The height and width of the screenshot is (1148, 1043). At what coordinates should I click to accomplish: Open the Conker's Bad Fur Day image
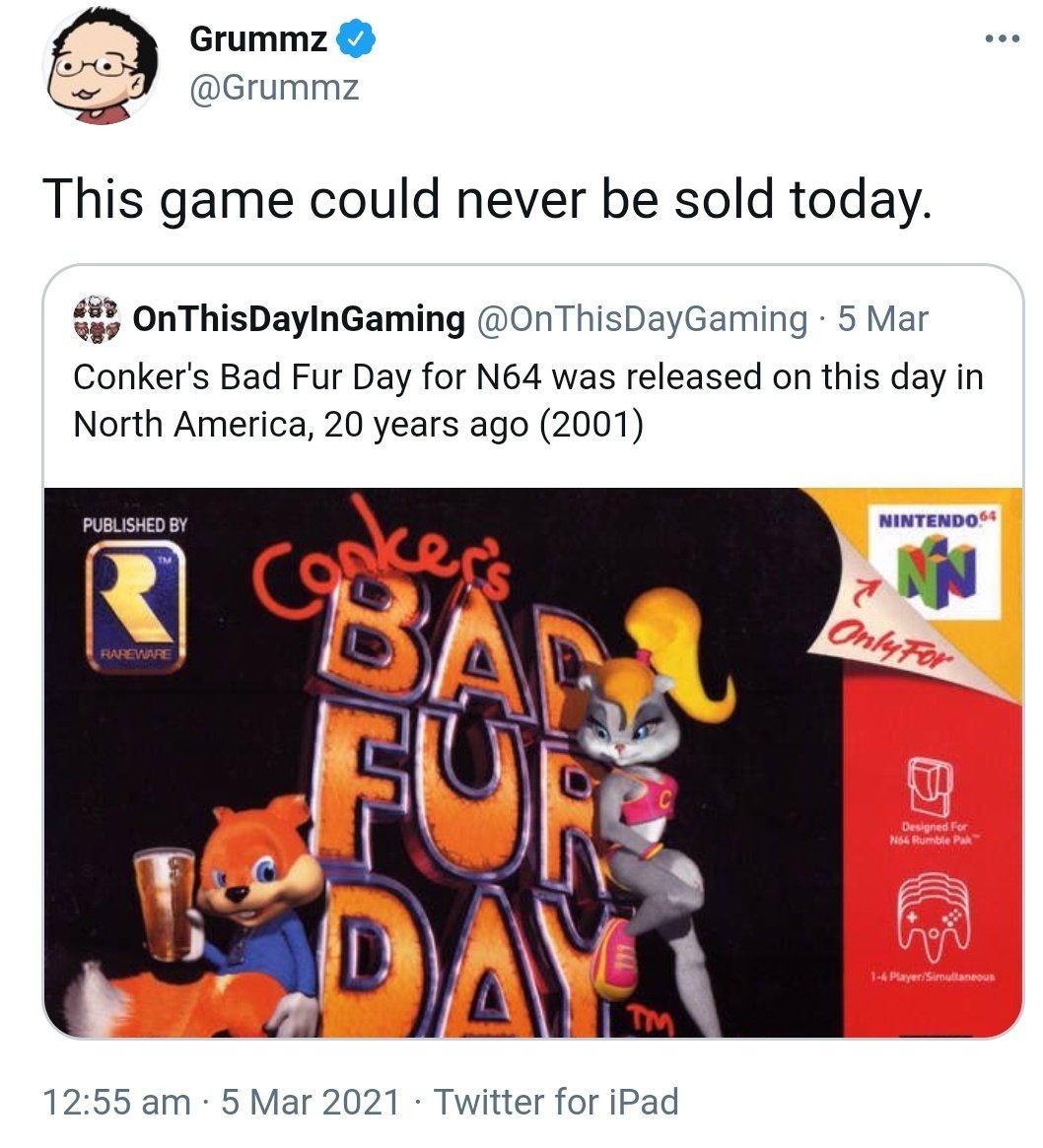[x=533, y=762]
